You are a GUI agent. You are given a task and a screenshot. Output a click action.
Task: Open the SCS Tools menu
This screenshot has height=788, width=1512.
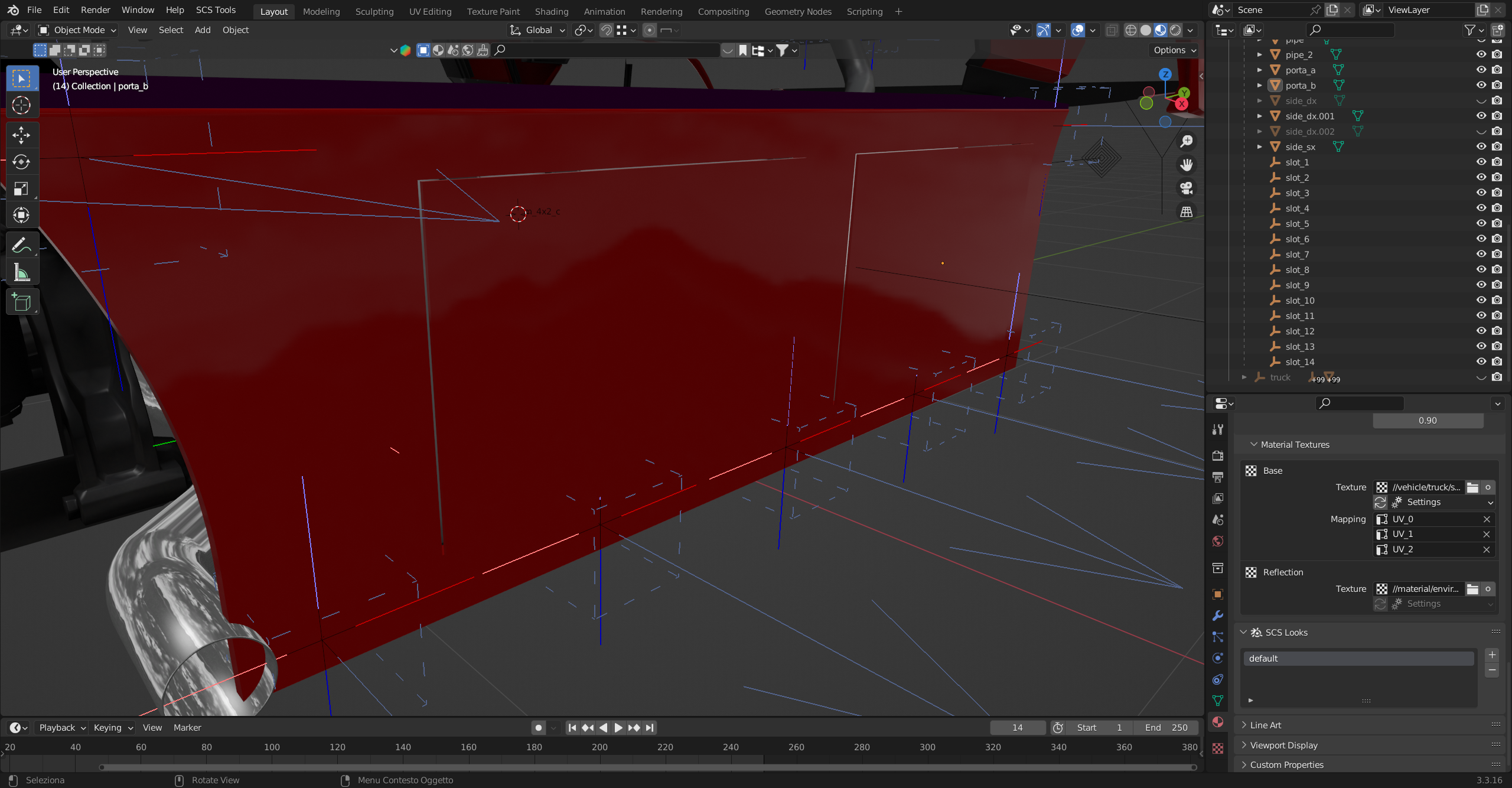point(216,10)
